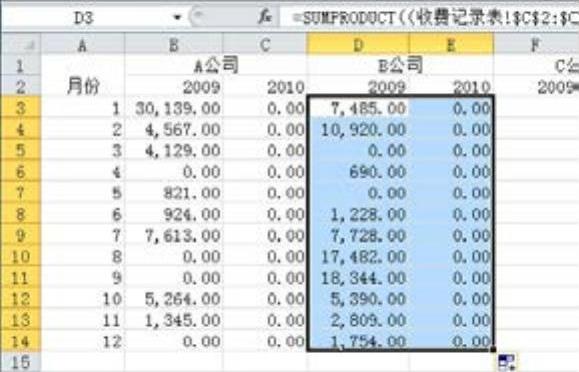Click the A公司 merged header cell
Image resolution: width=579 pixels, height=372 pixels.
pyautogui.click(x=216, y=66)
